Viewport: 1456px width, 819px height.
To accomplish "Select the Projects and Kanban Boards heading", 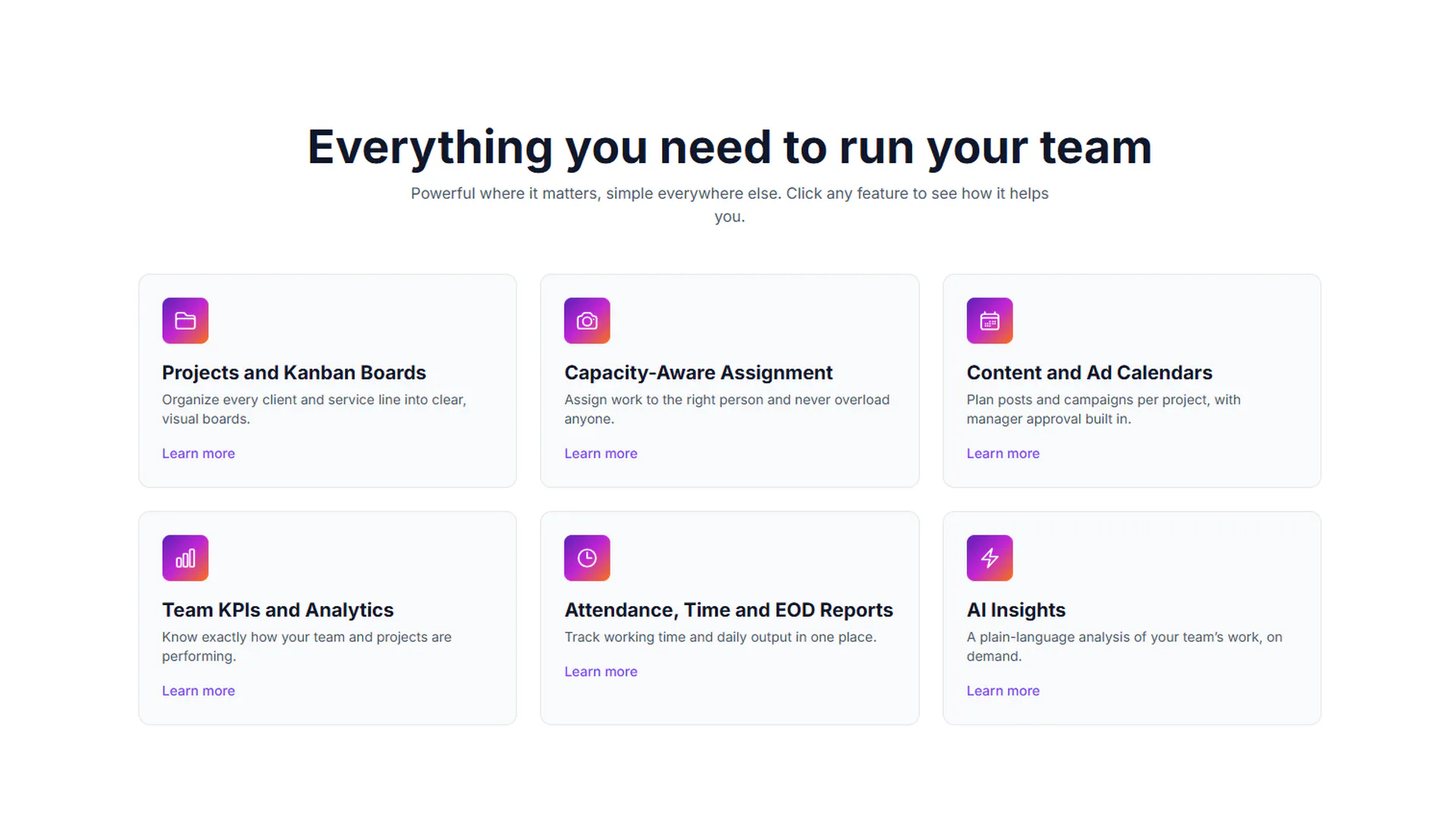I will tap(294, 372).
